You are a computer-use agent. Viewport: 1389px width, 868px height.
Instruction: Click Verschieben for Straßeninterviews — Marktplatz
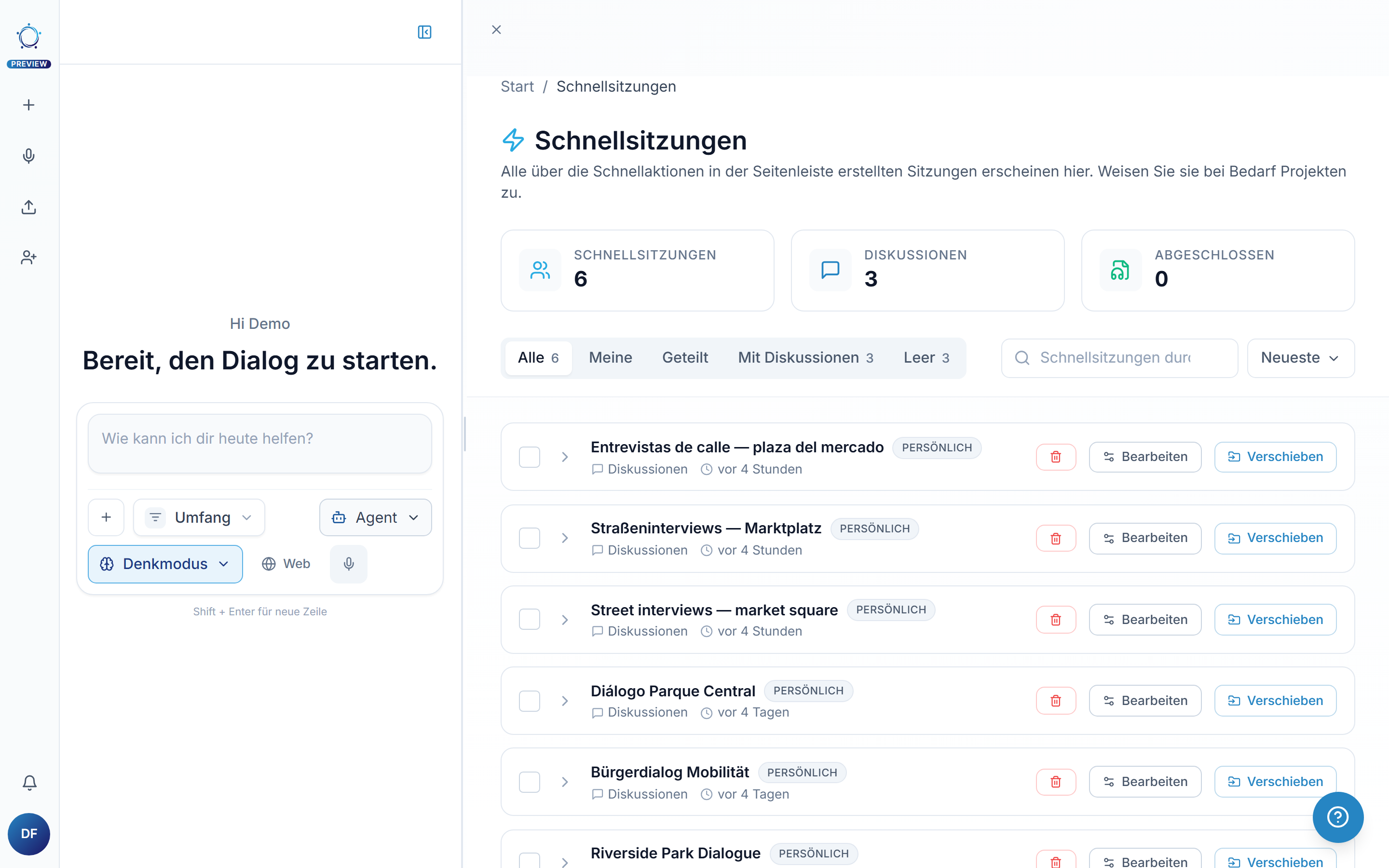click(1275, 538)
